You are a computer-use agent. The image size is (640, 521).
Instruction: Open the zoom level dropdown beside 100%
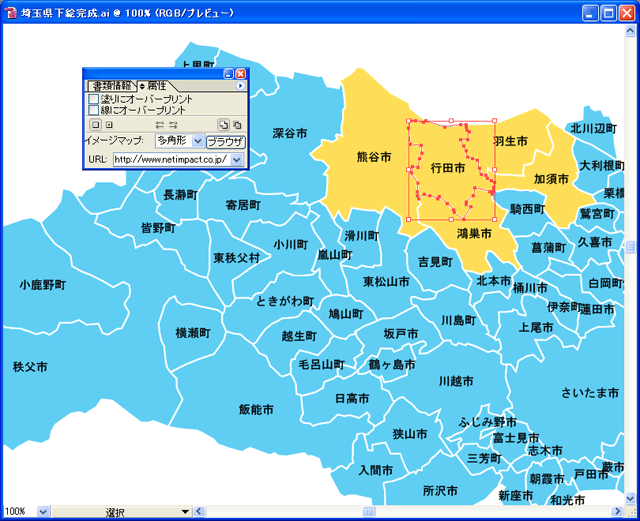click(43, 512)
